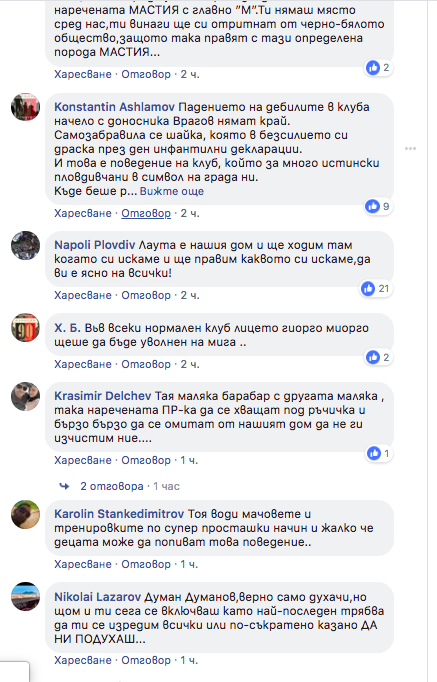Click 2 ч. timestamp under Х. Б. comment
Image resolution: width=437 pixels, height=682 pixels.
click(x=190, y=364)
